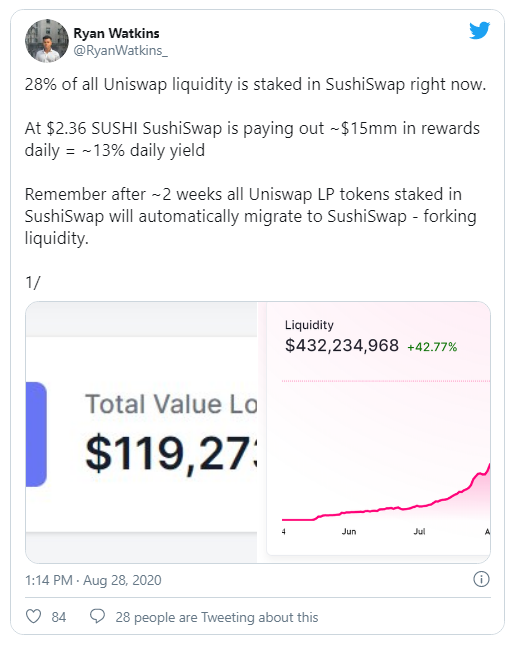Image resolution: width=512 pixels, height=646 pixels.
Task: Click the Ryan Watkins display name
Action: click(116, 33)
